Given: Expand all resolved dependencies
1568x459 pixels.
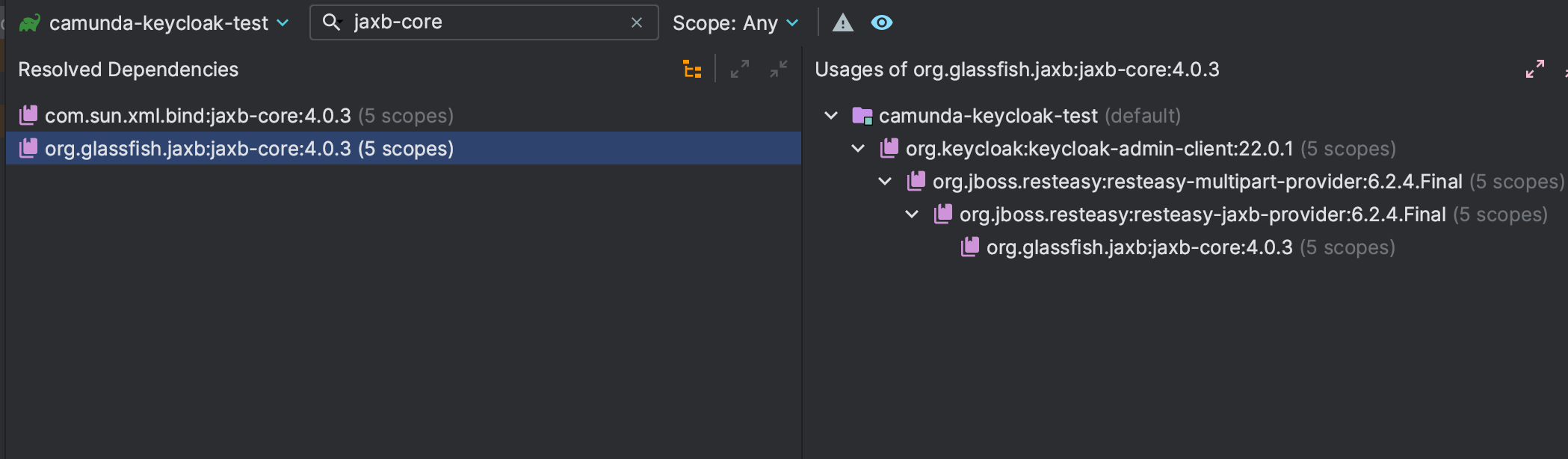Looking at the screenshot, I should (740, 70).
